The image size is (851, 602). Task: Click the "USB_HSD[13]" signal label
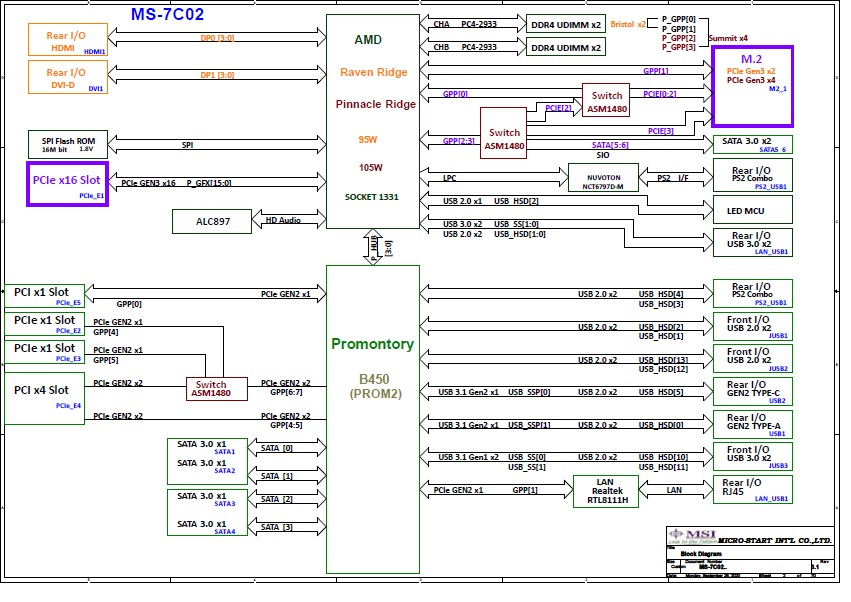663,360
